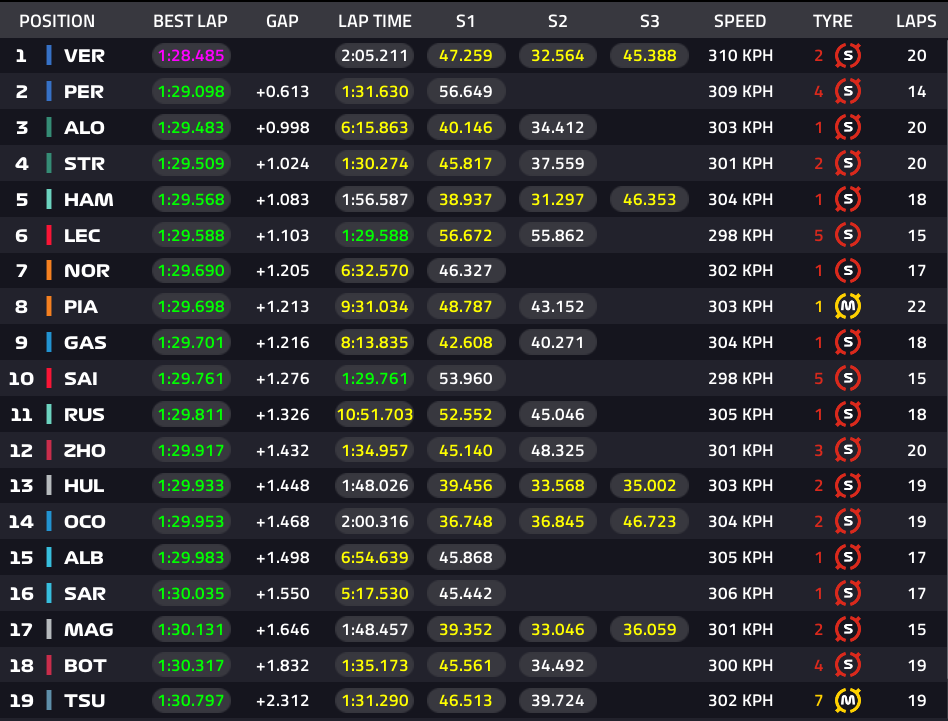Click the soft tyre icon in ZHO's row
This screenshot has width=948, height=721.
coord(848,450)
